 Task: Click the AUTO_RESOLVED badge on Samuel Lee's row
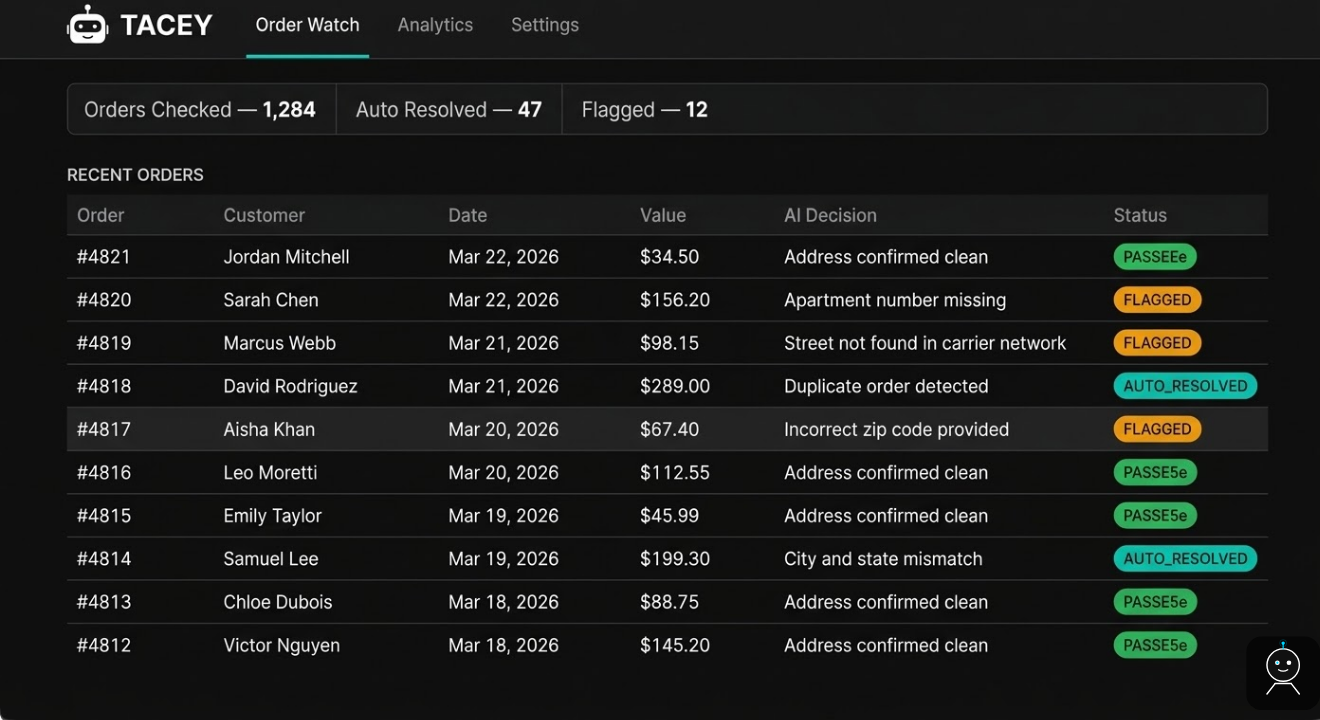[x=1185, y=558]
